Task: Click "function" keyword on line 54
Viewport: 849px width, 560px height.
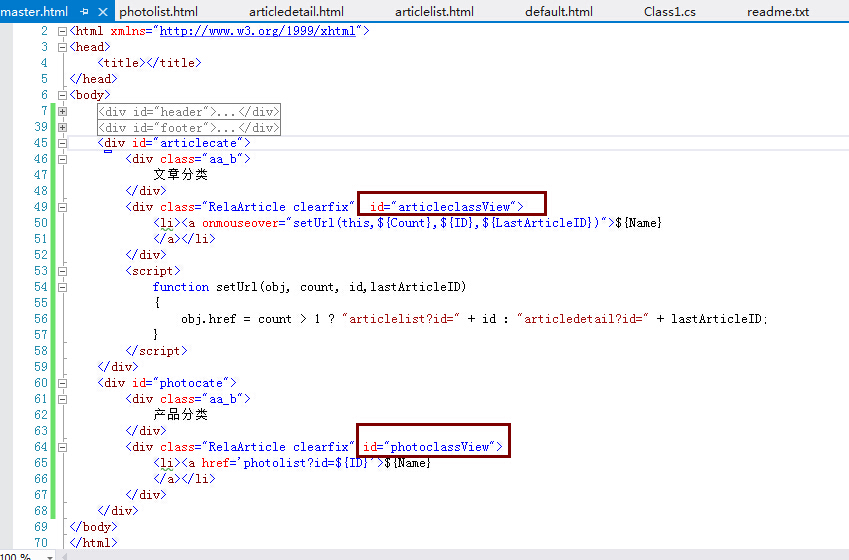Action: (x=181, y=287)
